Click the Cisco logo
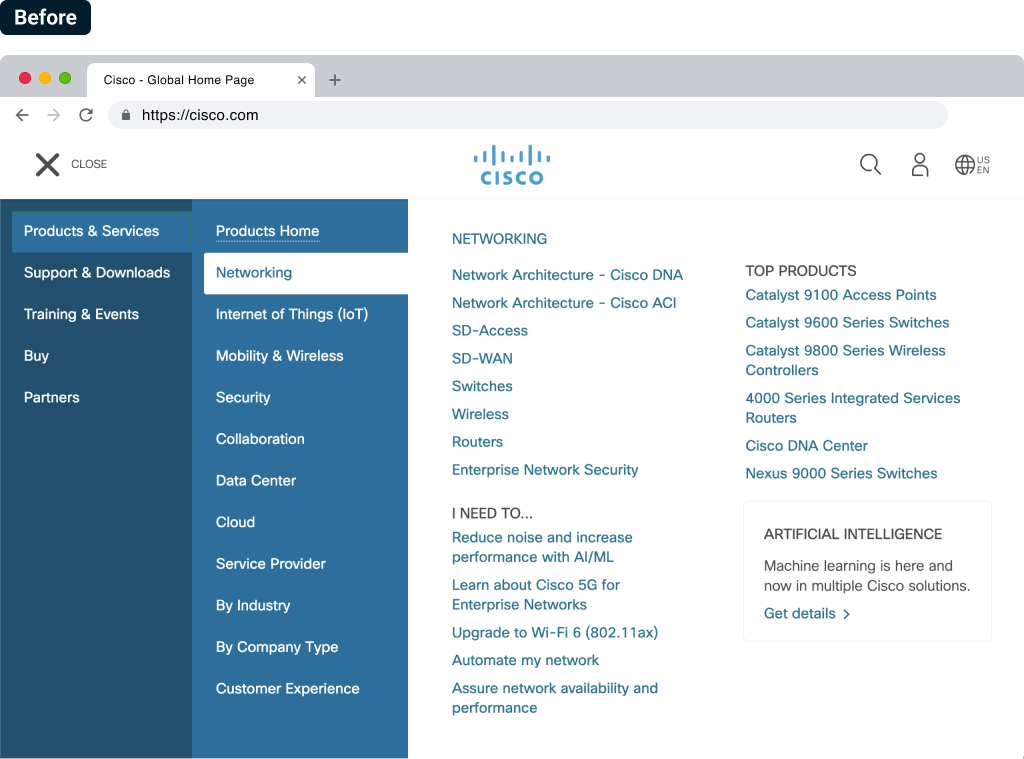The height and width of the screenshot is (759, 1024). 512,165
